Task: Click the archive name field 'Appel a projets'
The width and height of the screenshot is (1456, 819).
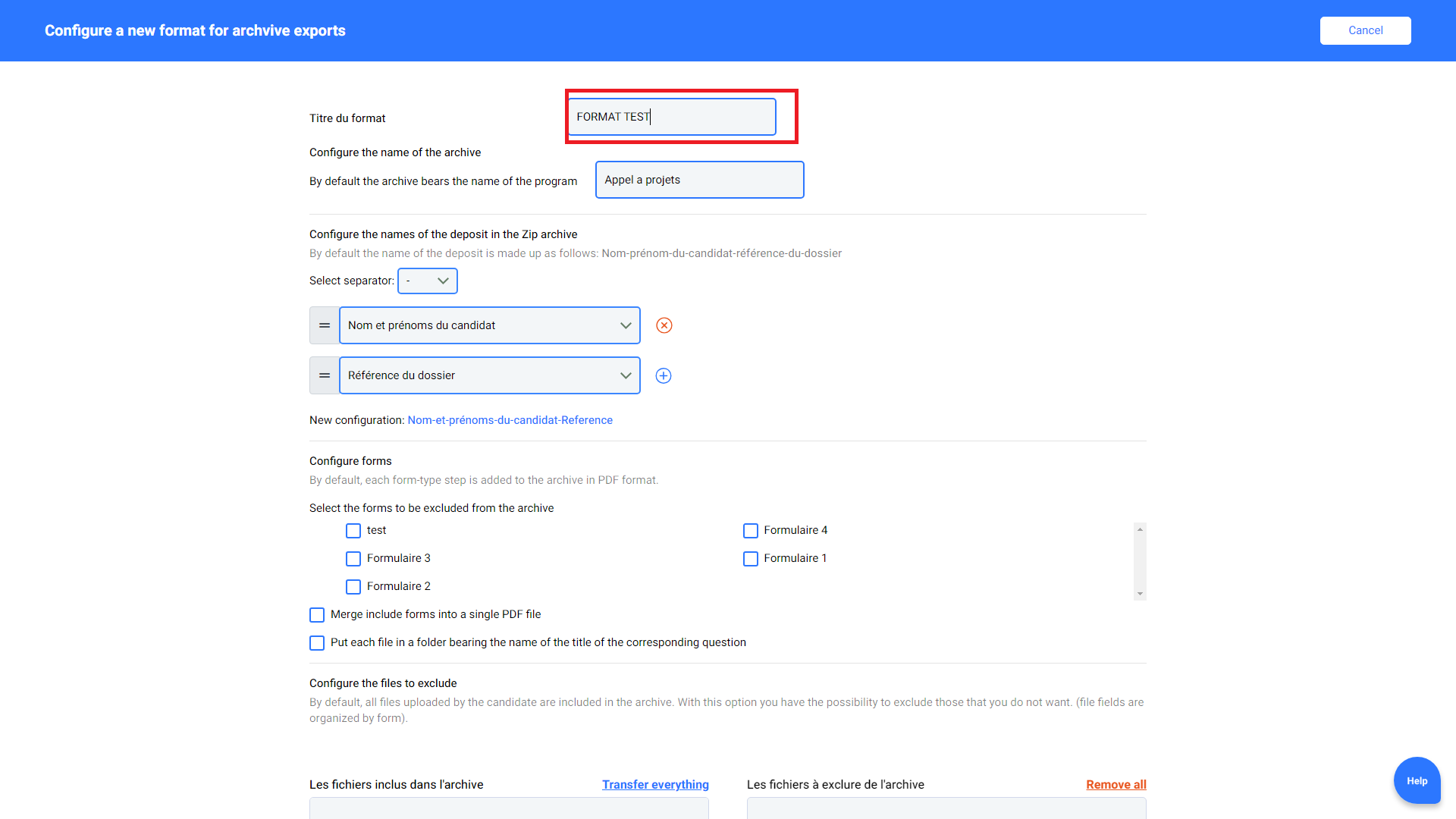Action: [x=699, y=180]
